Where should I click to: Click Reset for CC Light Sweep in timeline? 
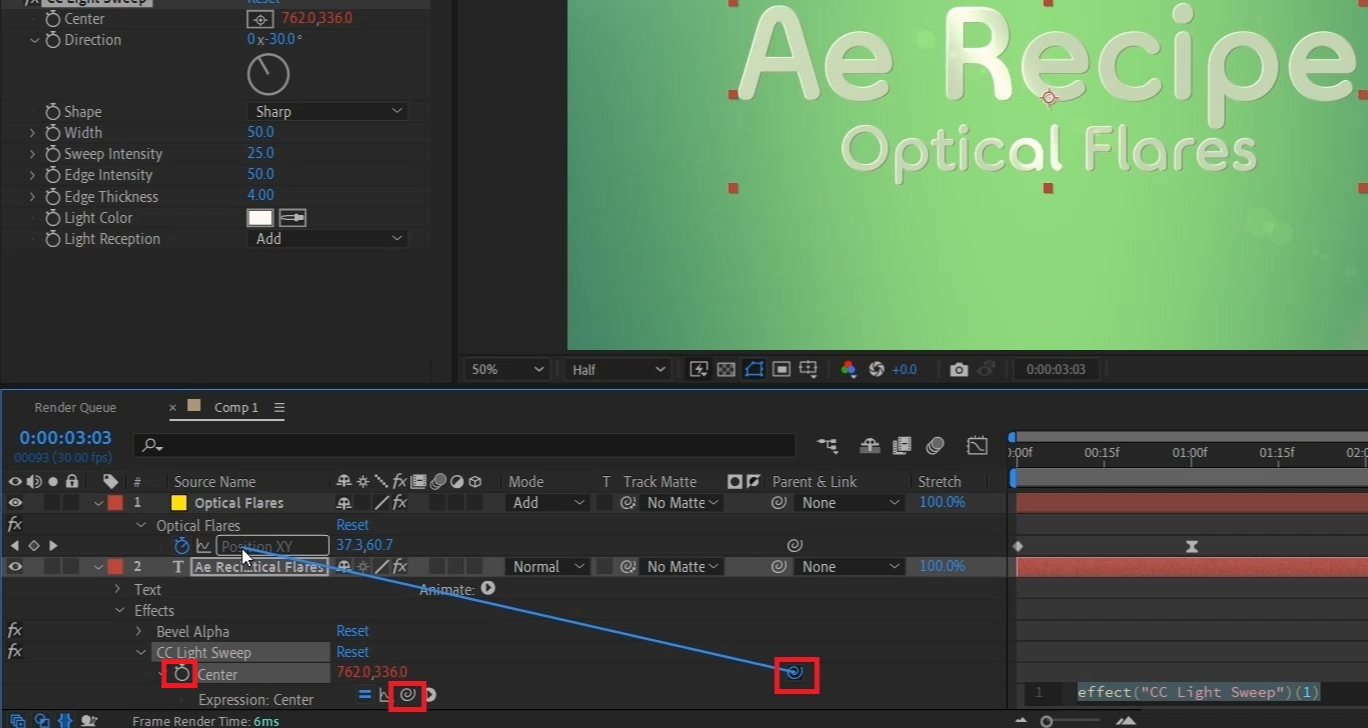point(352,652)
